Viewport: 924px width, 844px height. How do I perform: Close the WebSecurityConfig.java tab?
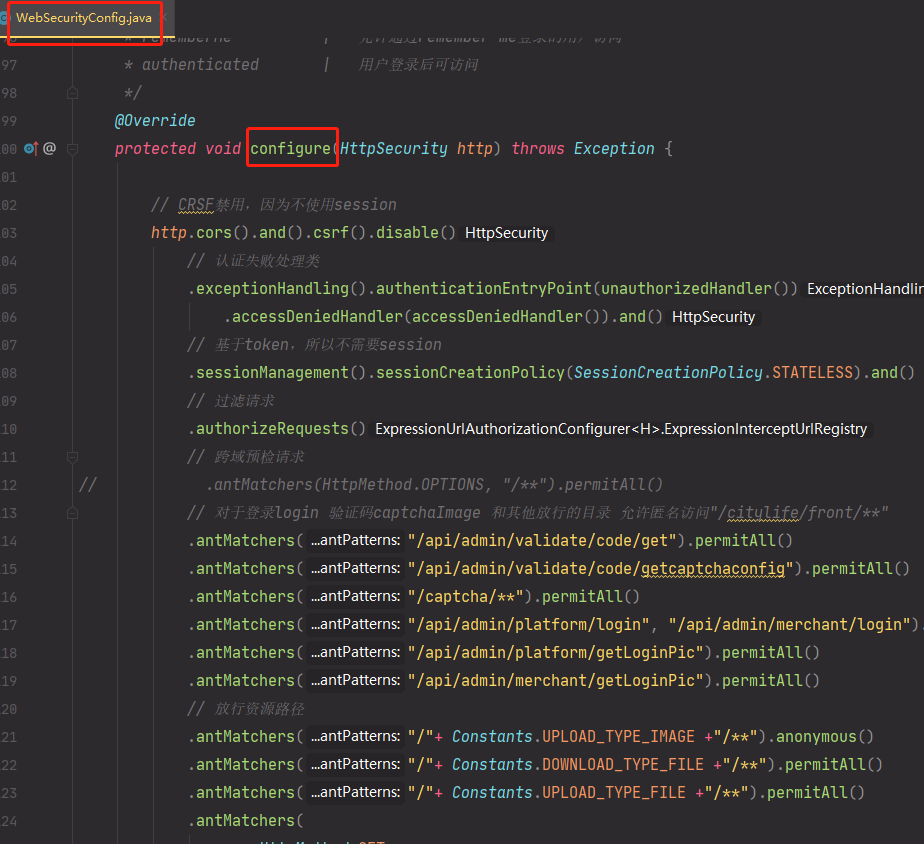pos(165,18)
